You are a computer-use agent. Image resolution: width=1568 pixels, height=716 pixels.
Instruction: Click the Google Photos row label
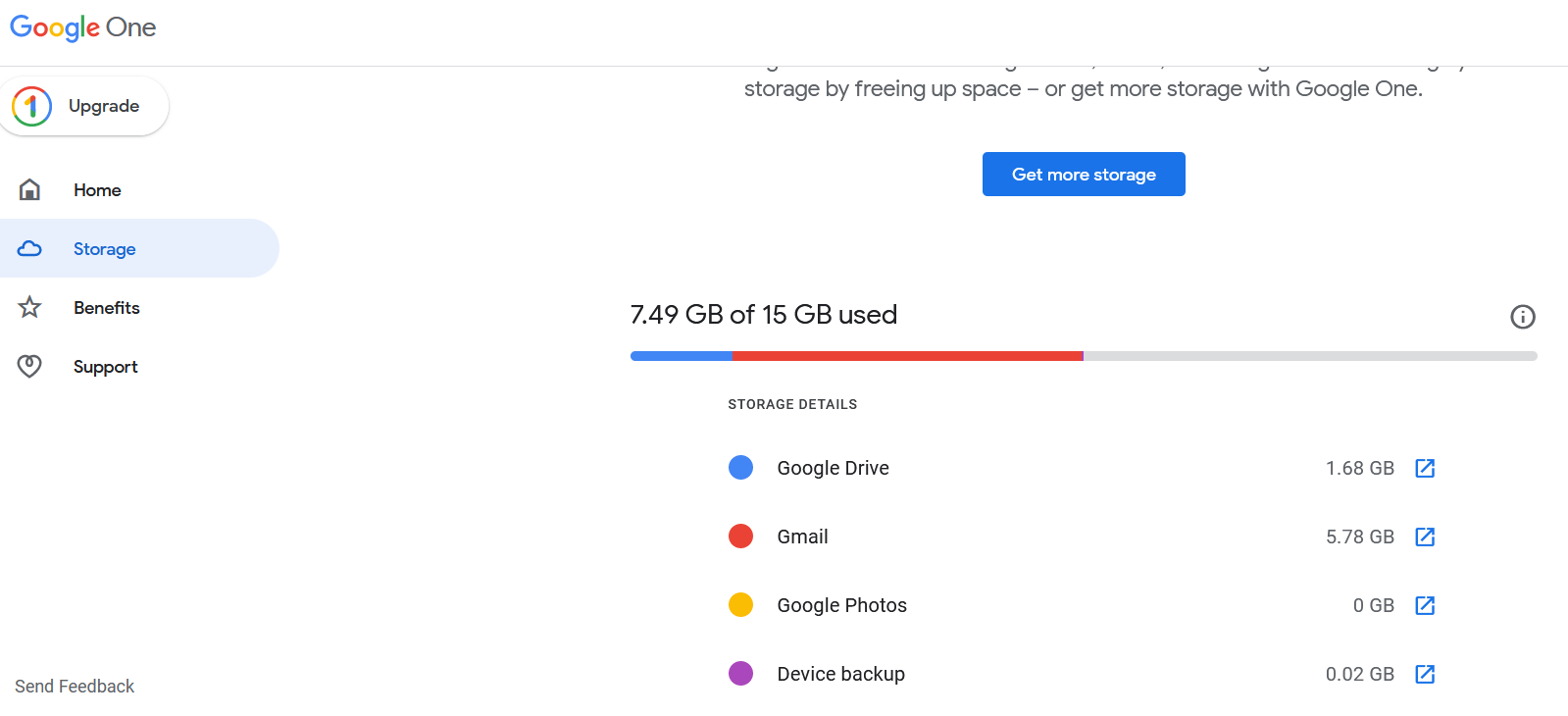[841, 605]
